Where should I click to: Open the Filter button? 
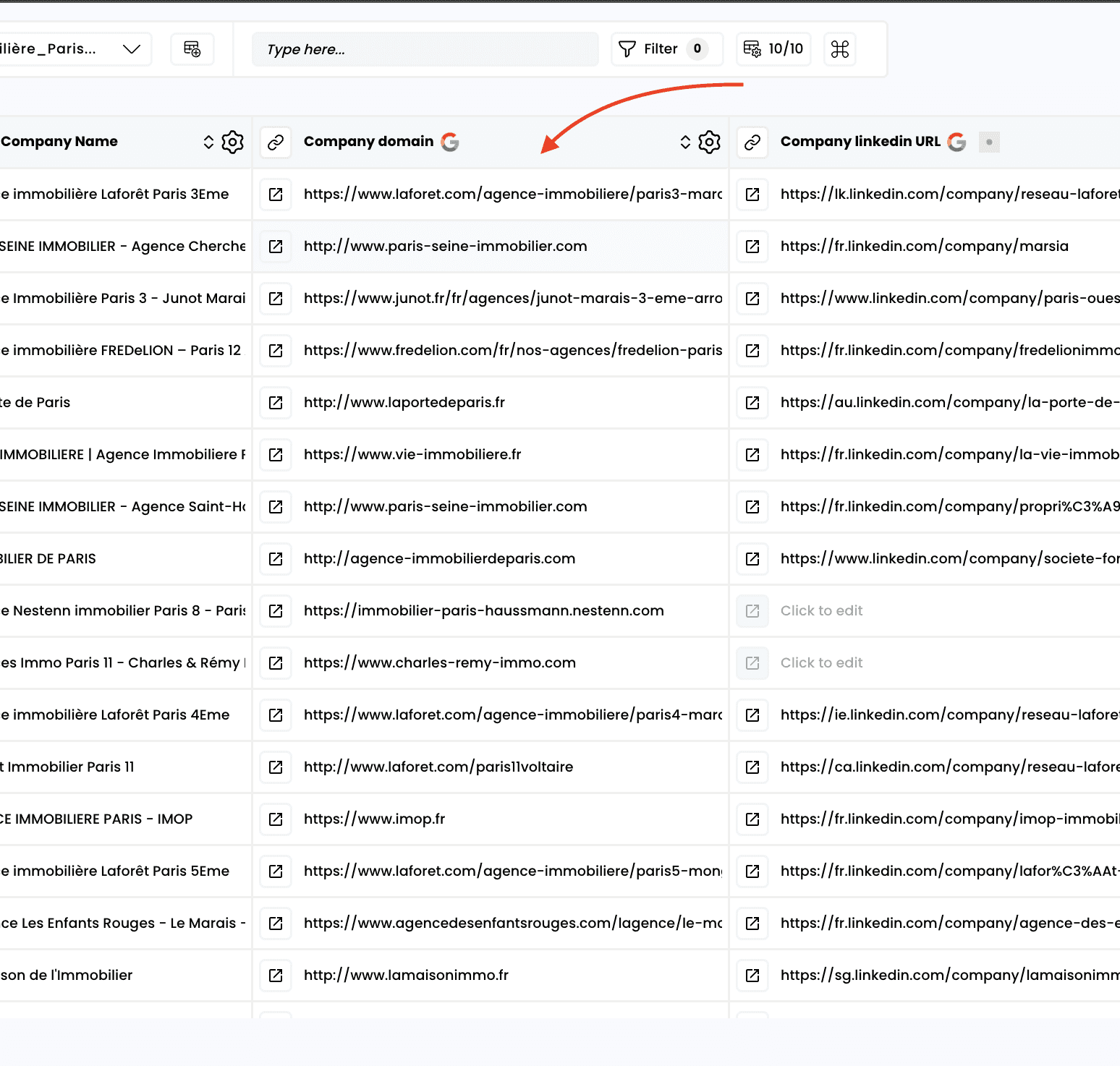(667, 49)
